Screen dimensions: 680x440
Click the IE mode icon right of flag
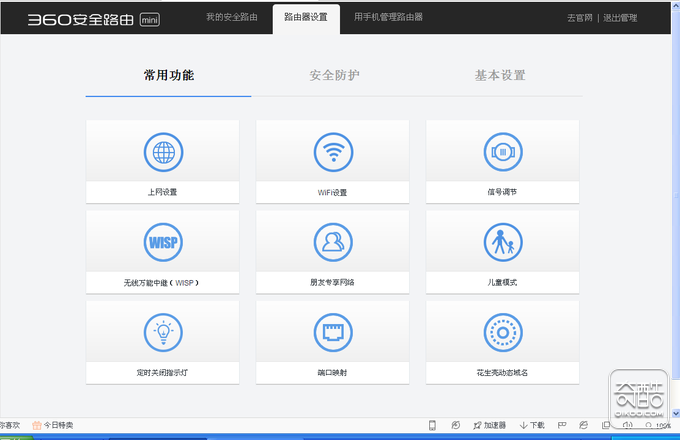[584, 425]
